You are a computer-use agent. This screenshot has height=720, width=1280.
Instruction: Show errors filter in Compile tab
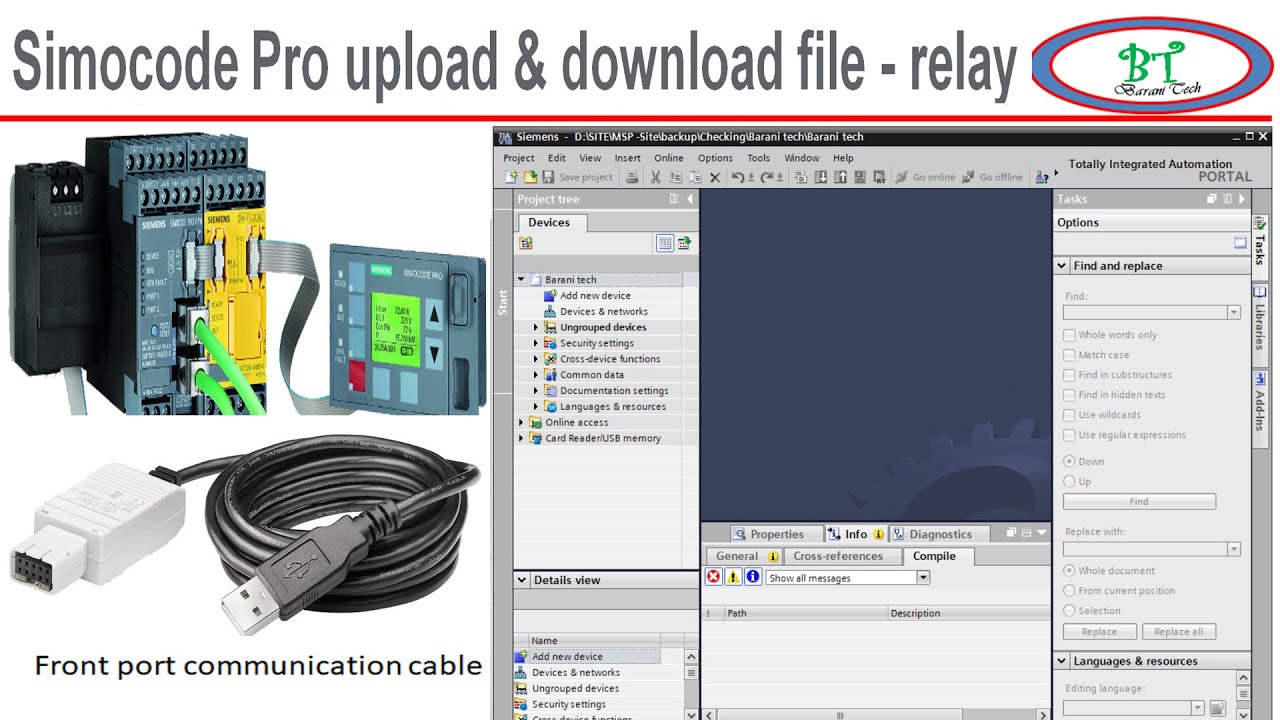tap(714, 577)
